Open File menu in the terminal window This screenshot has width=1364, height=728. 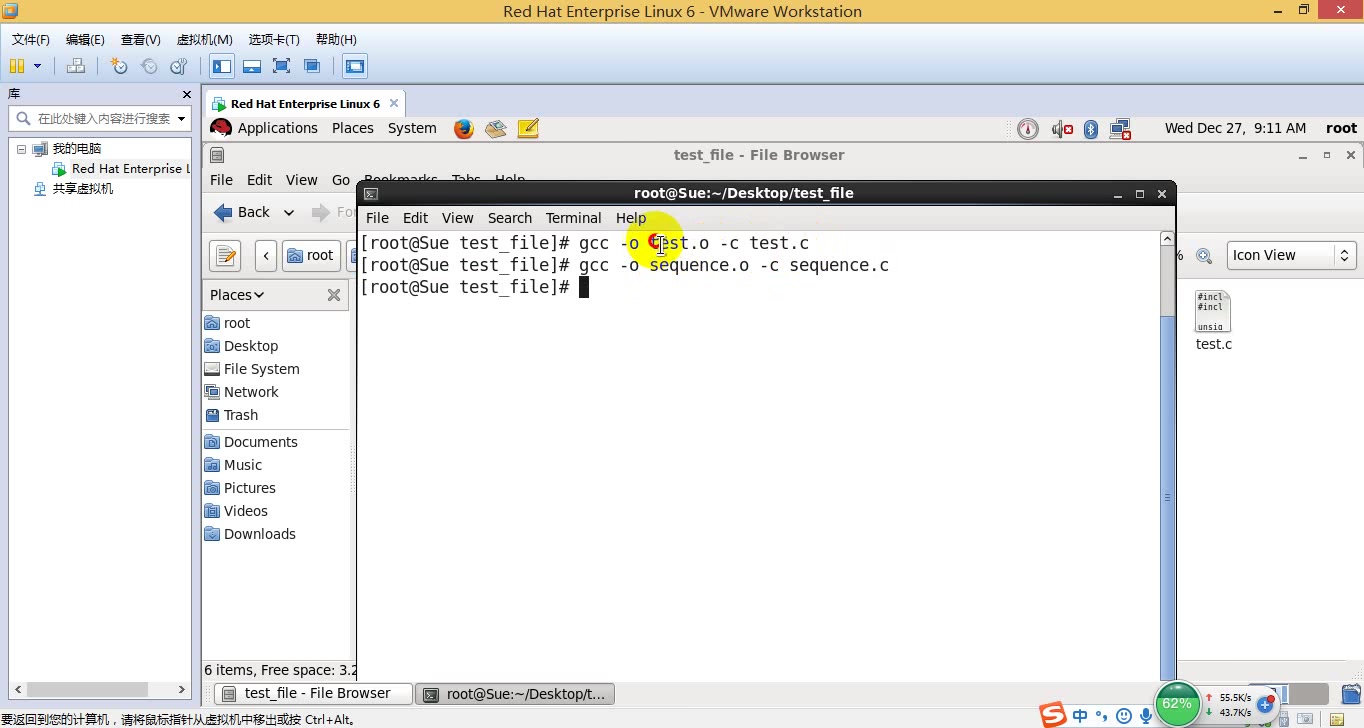point(377,218)
